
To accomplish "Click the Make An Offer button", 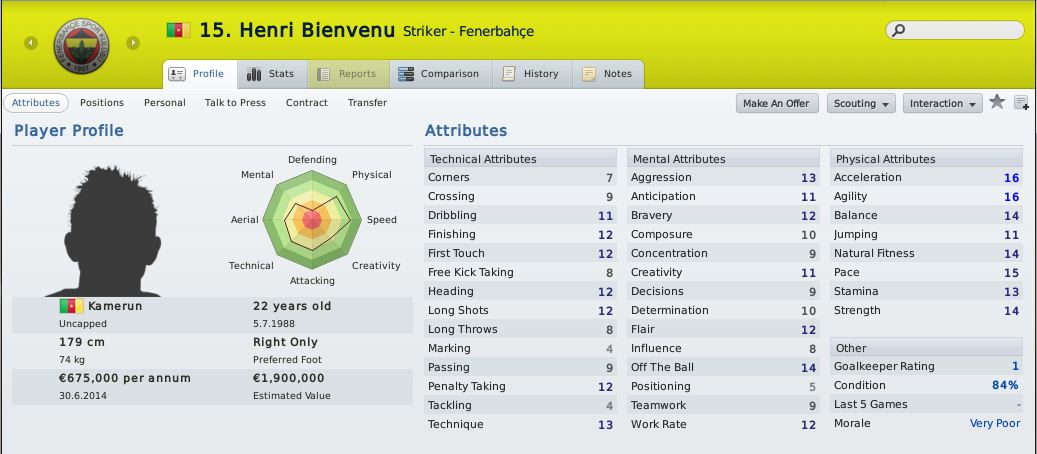I will (x=777, y=103).
